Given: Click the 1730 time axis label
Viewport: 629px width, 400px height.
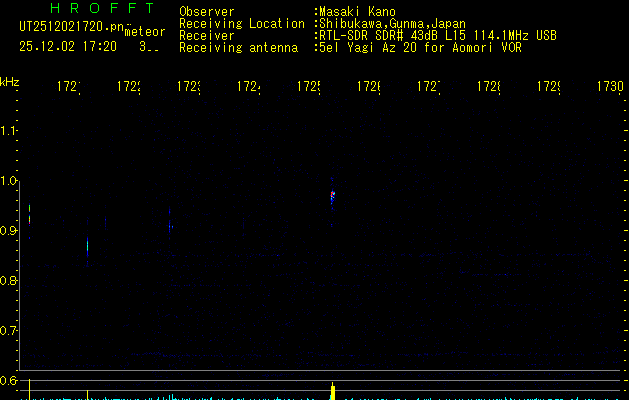Looking at the screenshot, I should click(610, 86).
